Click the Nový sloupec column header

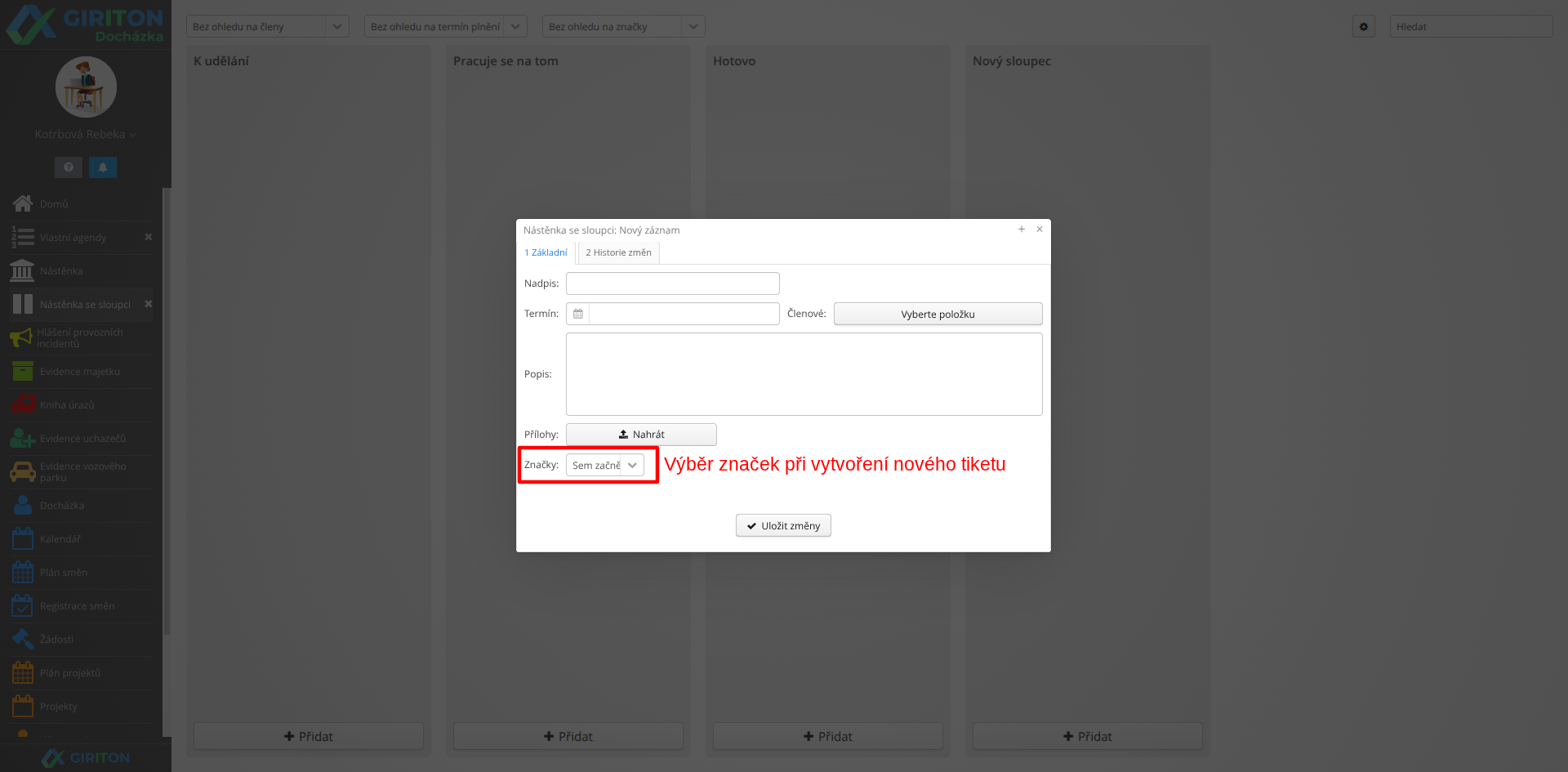[x=1012, y=60]
